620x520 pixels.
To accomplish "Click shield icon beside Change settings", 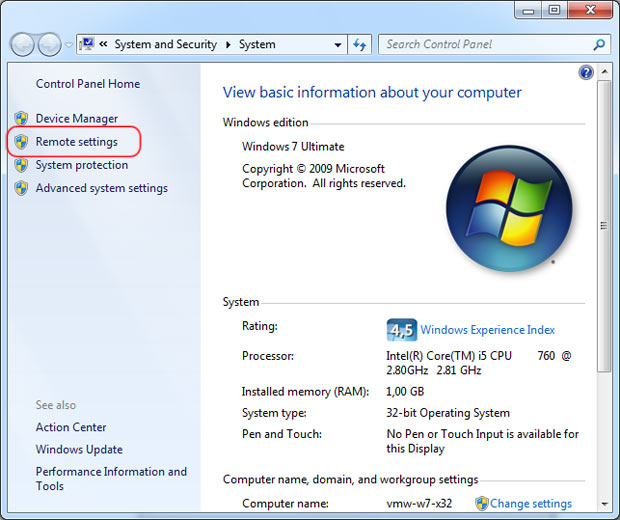I will 482,503.
